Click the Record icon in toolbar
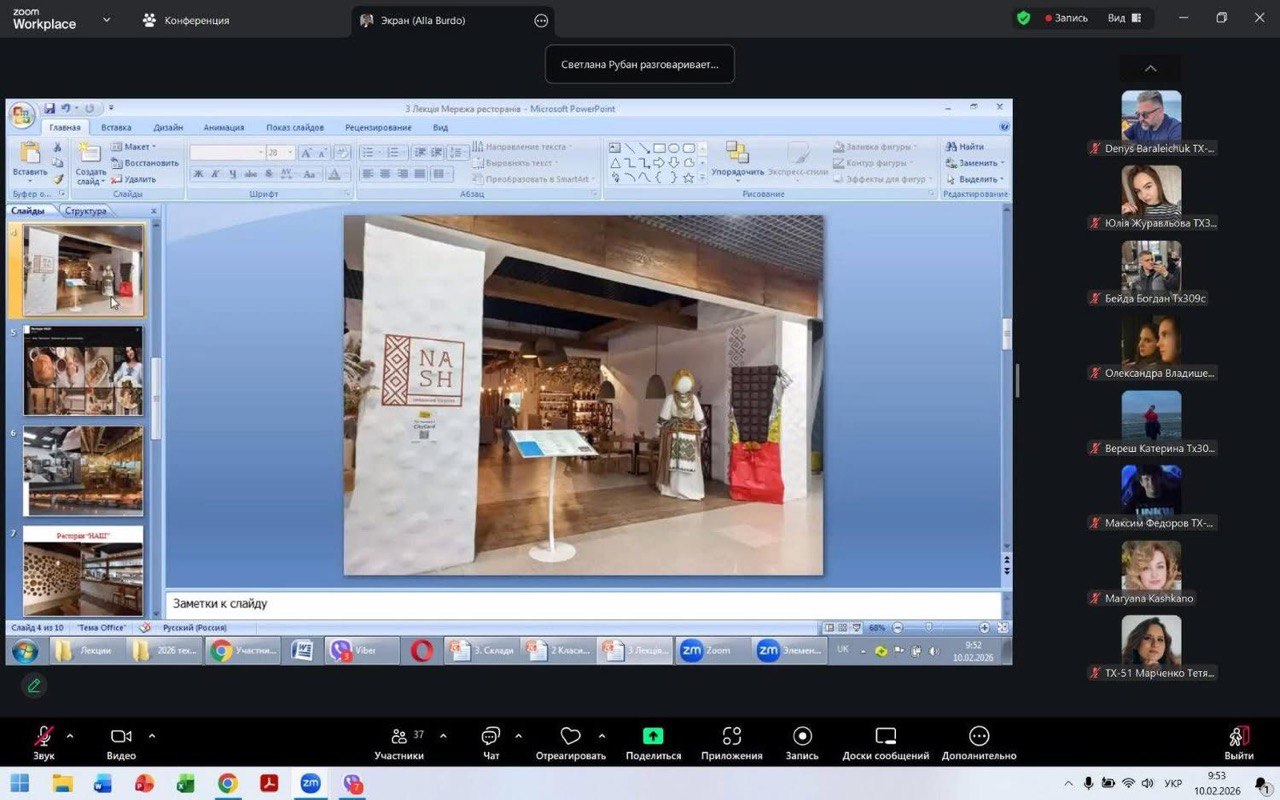Viewport: 1280px width, 800px height. click(x=801, y=737)
